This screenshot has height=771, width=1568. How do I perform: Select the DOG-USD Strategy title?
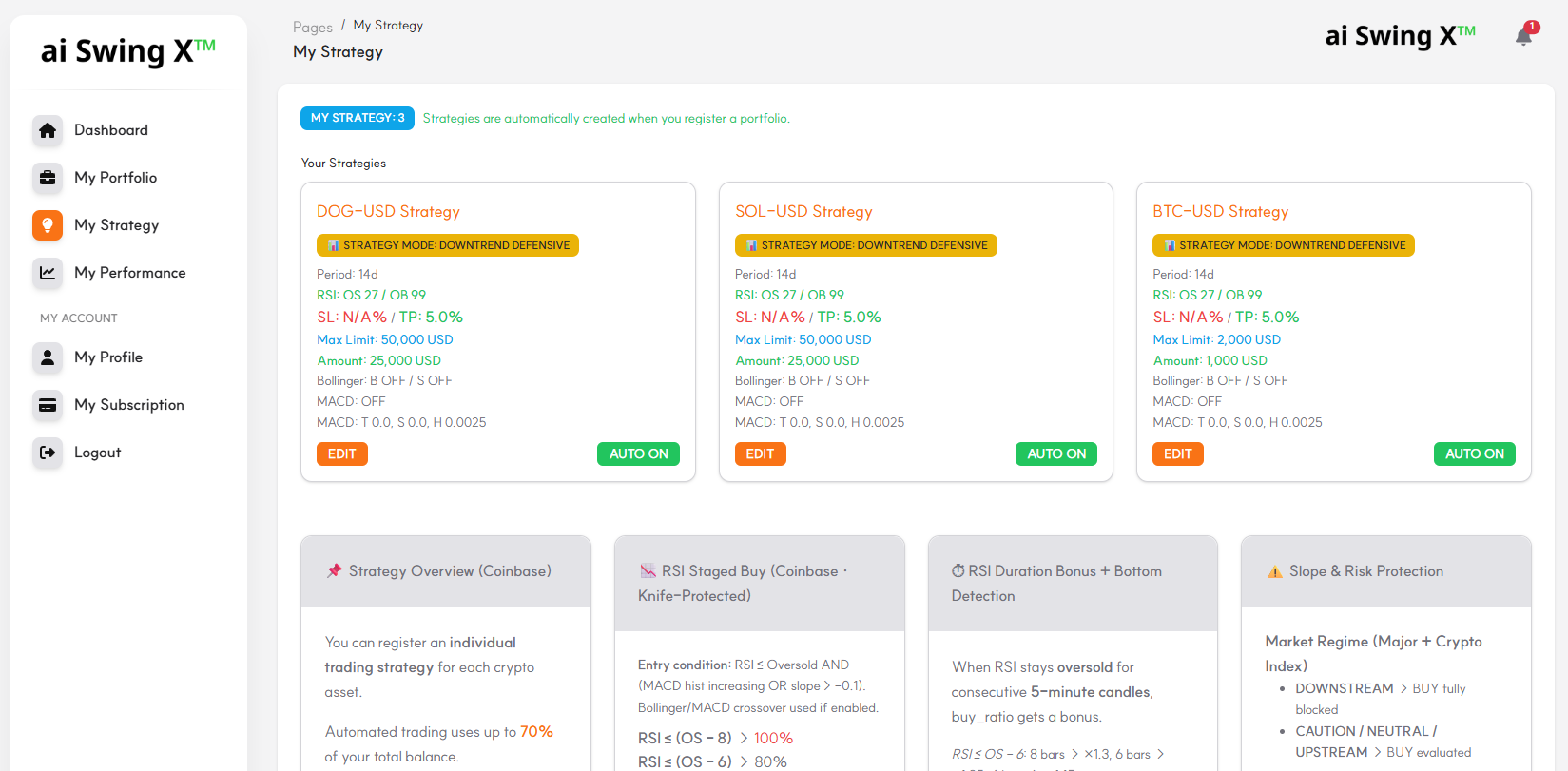pyautogui.click(x=388, y=212)
